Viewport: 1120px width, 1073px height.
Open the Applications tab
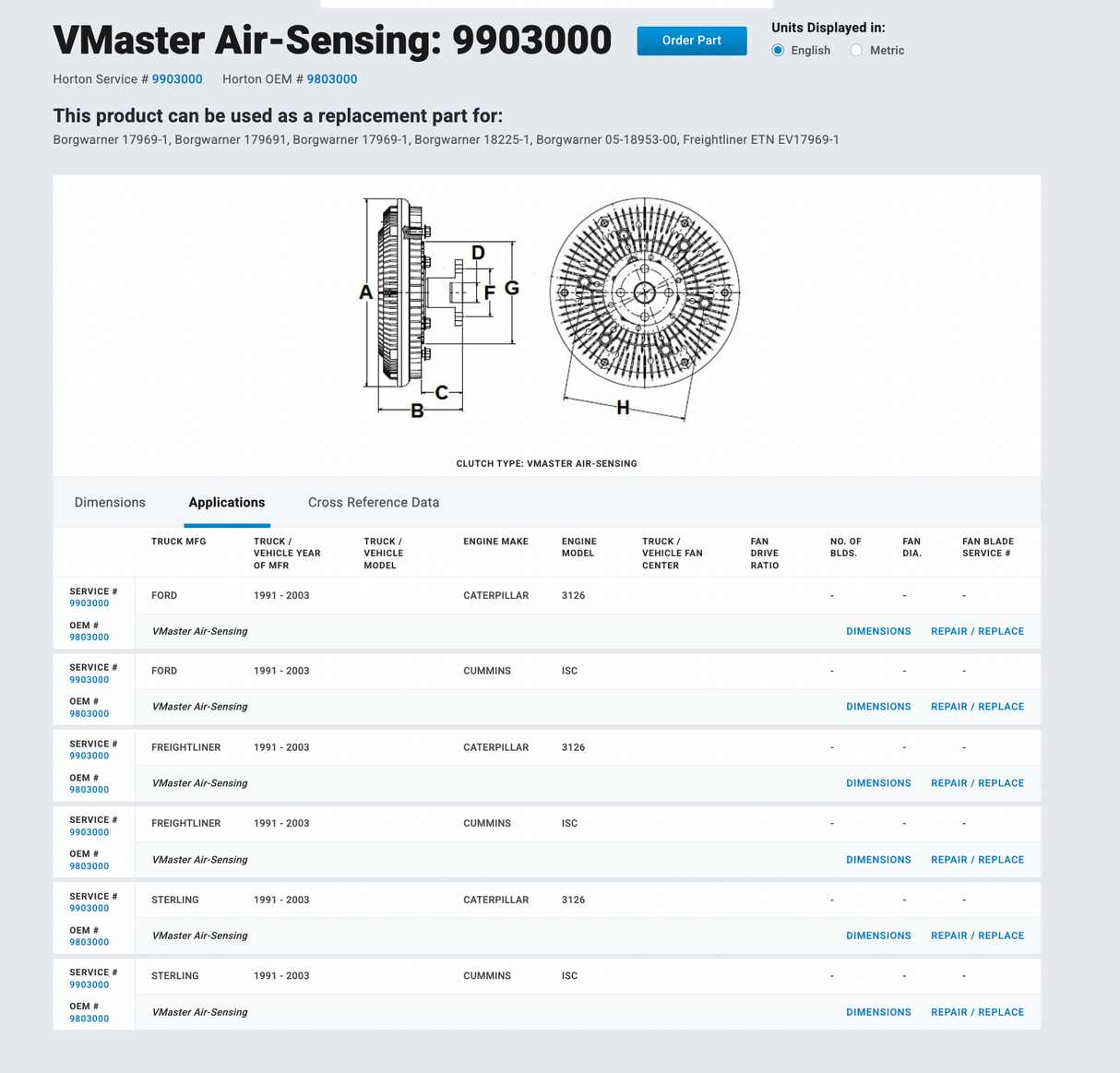point(226,502)
